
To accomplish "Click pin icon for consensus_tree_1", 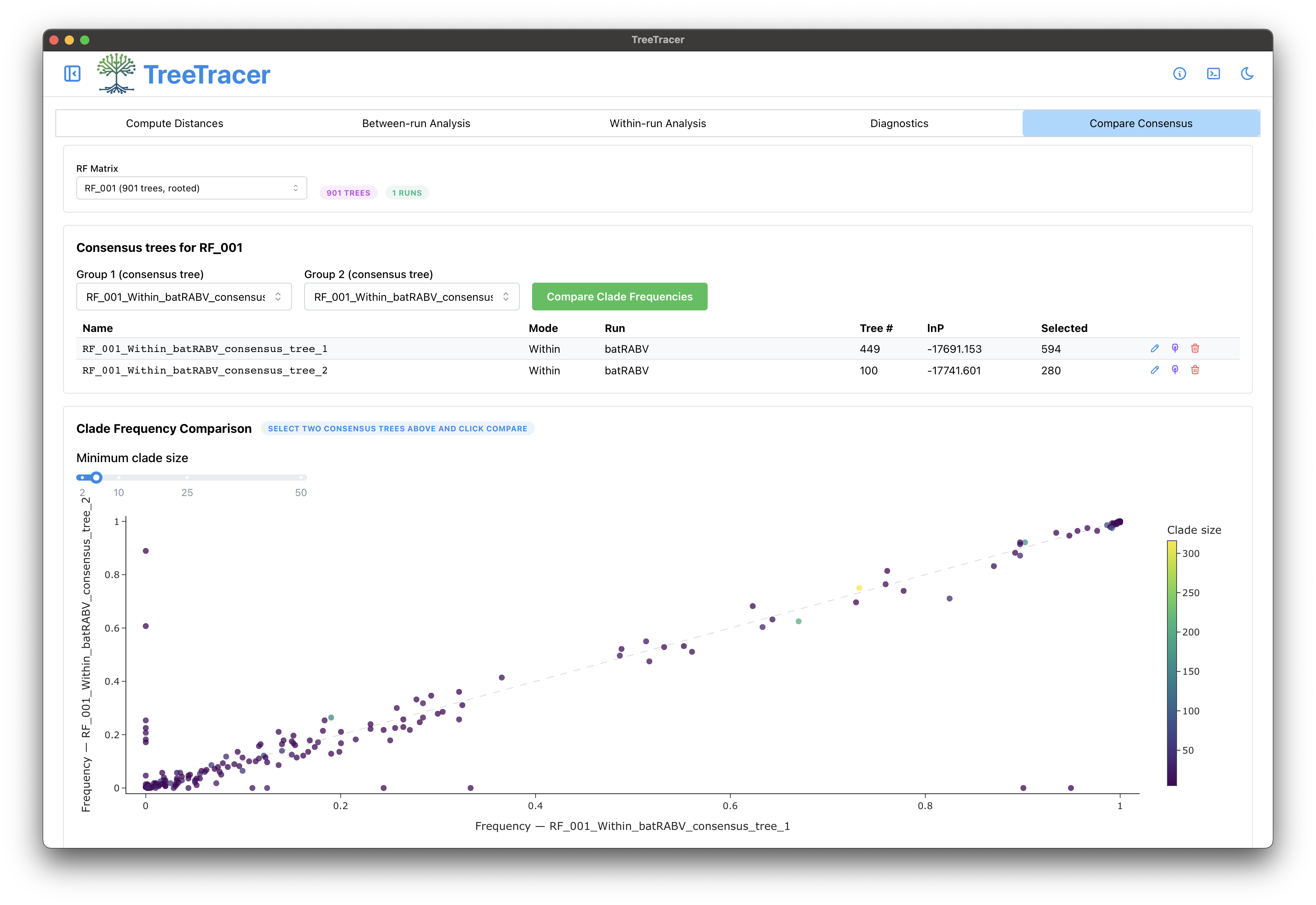I will click(x=1175, y=348).
